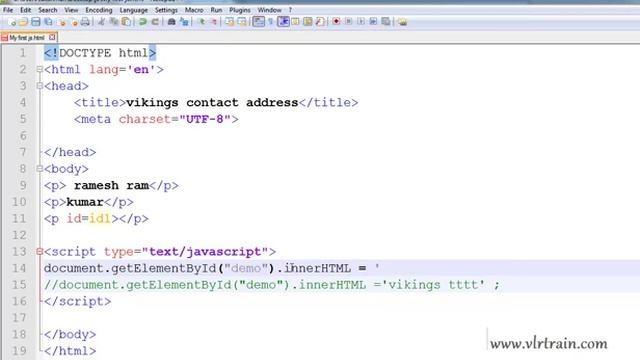Open the View menu

(x=71, y=10)
